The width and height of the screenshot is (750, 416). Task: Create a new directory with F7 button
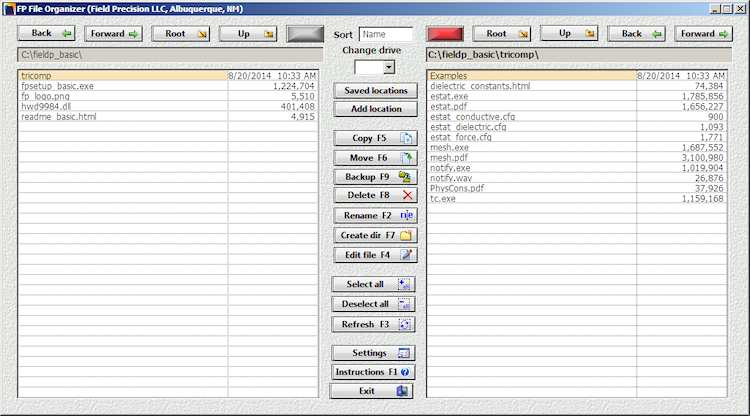pos(373,235)
